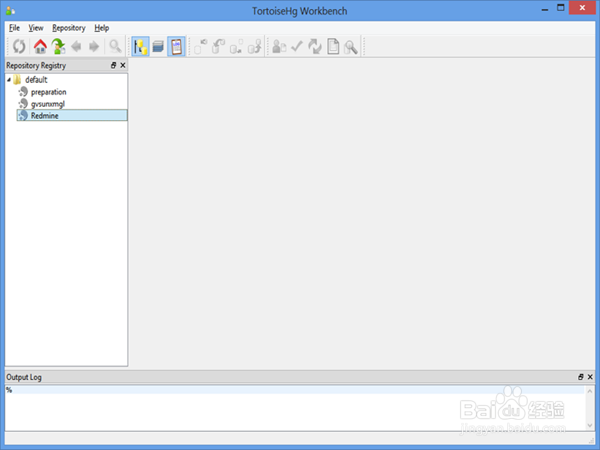Toggle the Repository Registry panel button

click(x=140, y=47)
